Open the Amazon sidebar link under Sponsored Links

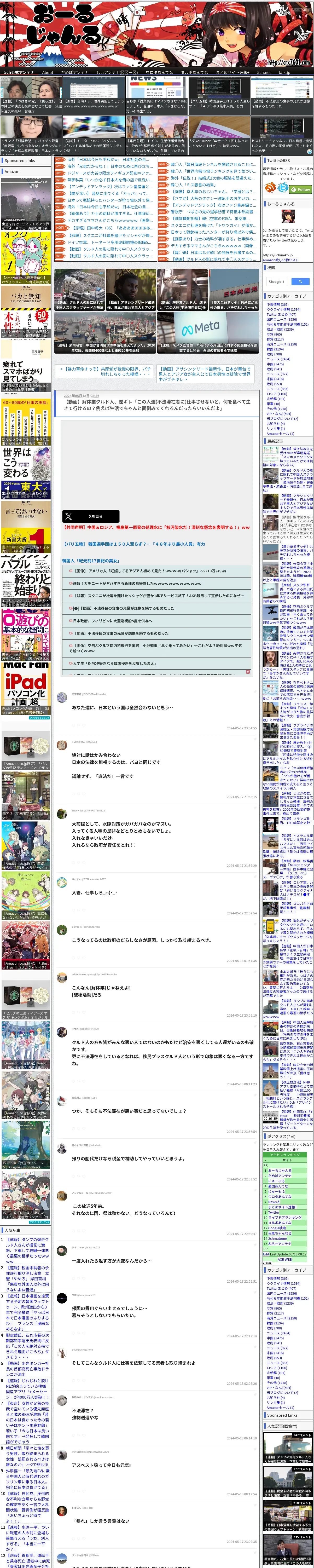coord(12,172)
